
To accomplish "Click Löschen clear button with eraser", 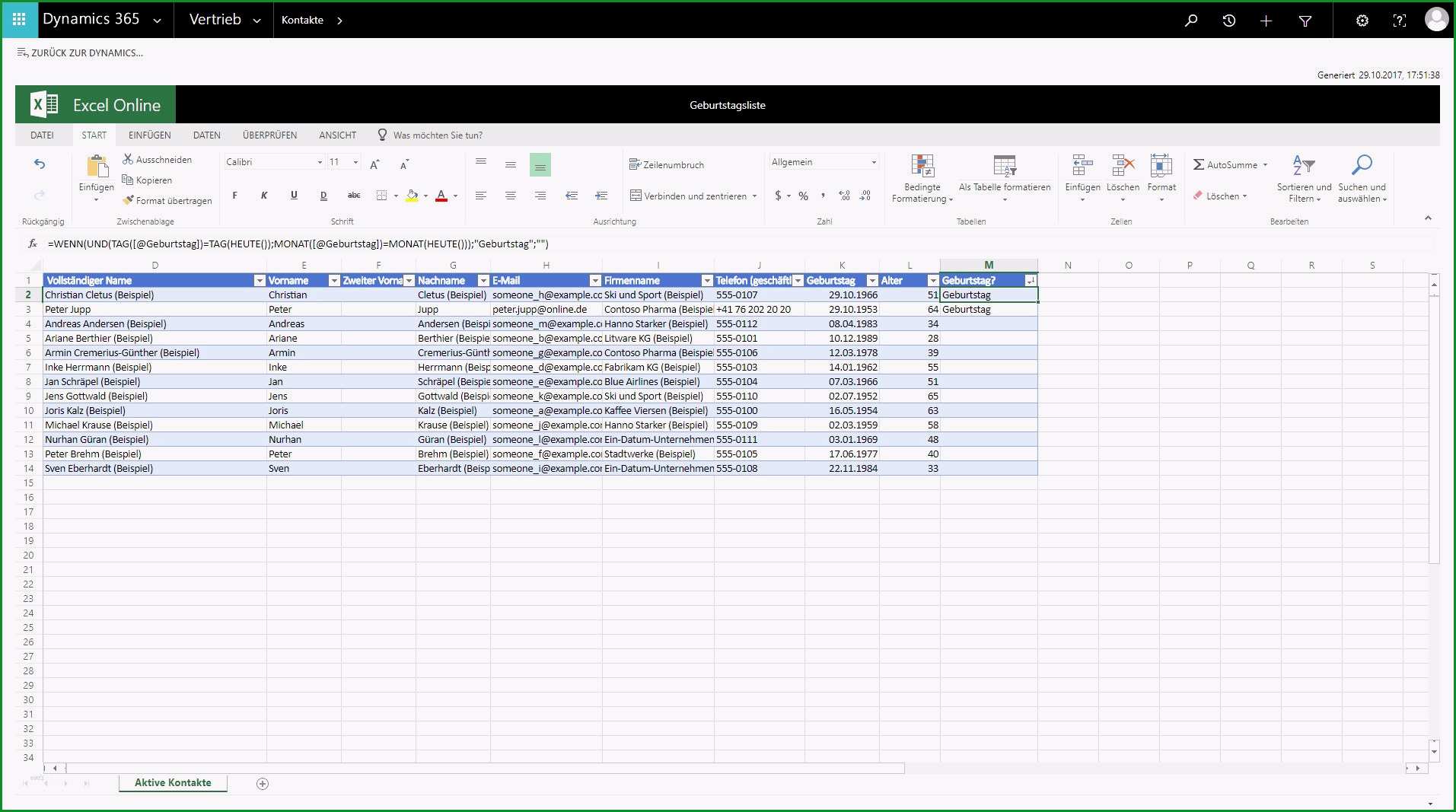I will 1220,196.
